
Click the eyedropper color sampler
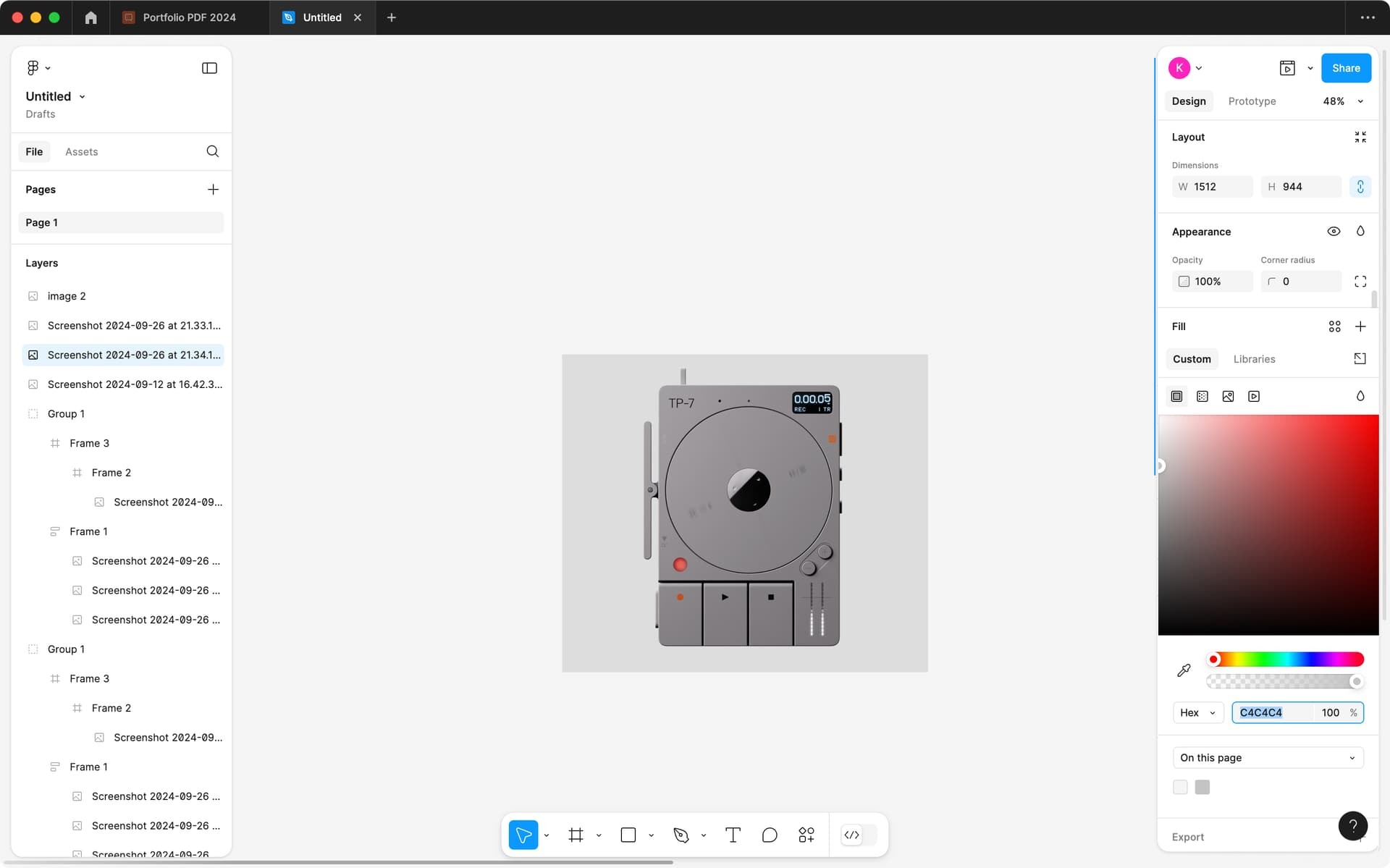click(x=1184, y=670)
